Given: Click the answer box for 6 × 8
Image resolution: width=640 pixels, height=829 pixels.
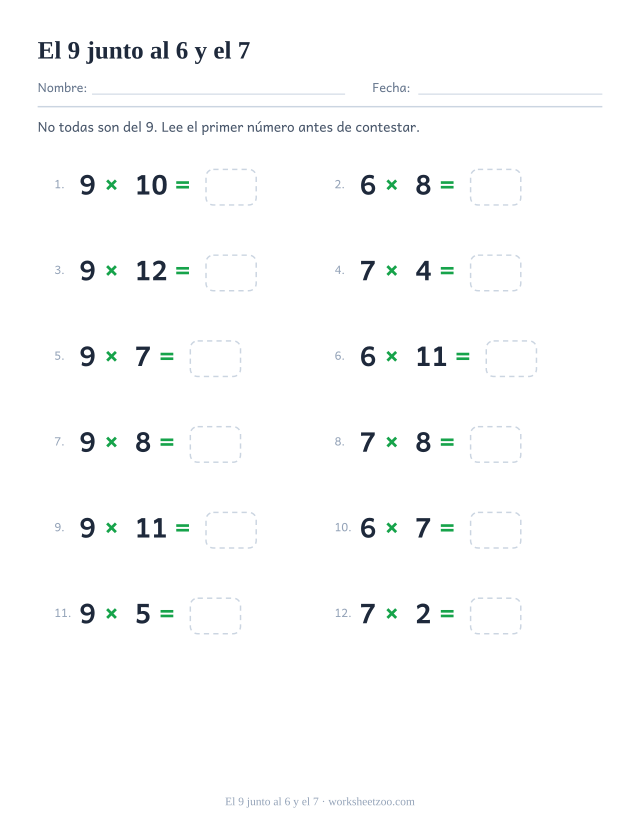Looking at the screenshot, I should coord(495,187).
